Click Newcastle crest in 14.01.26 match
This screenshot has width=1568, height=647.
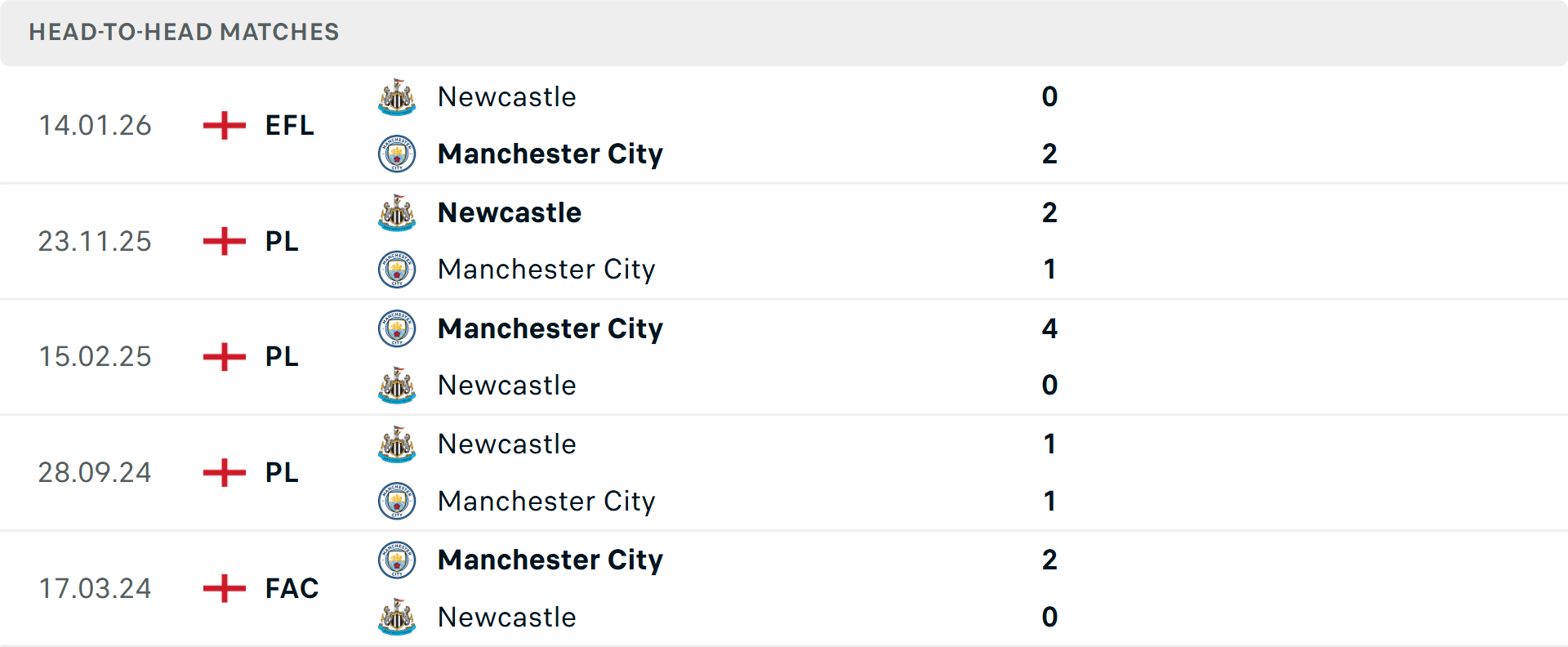pos(397,97)
